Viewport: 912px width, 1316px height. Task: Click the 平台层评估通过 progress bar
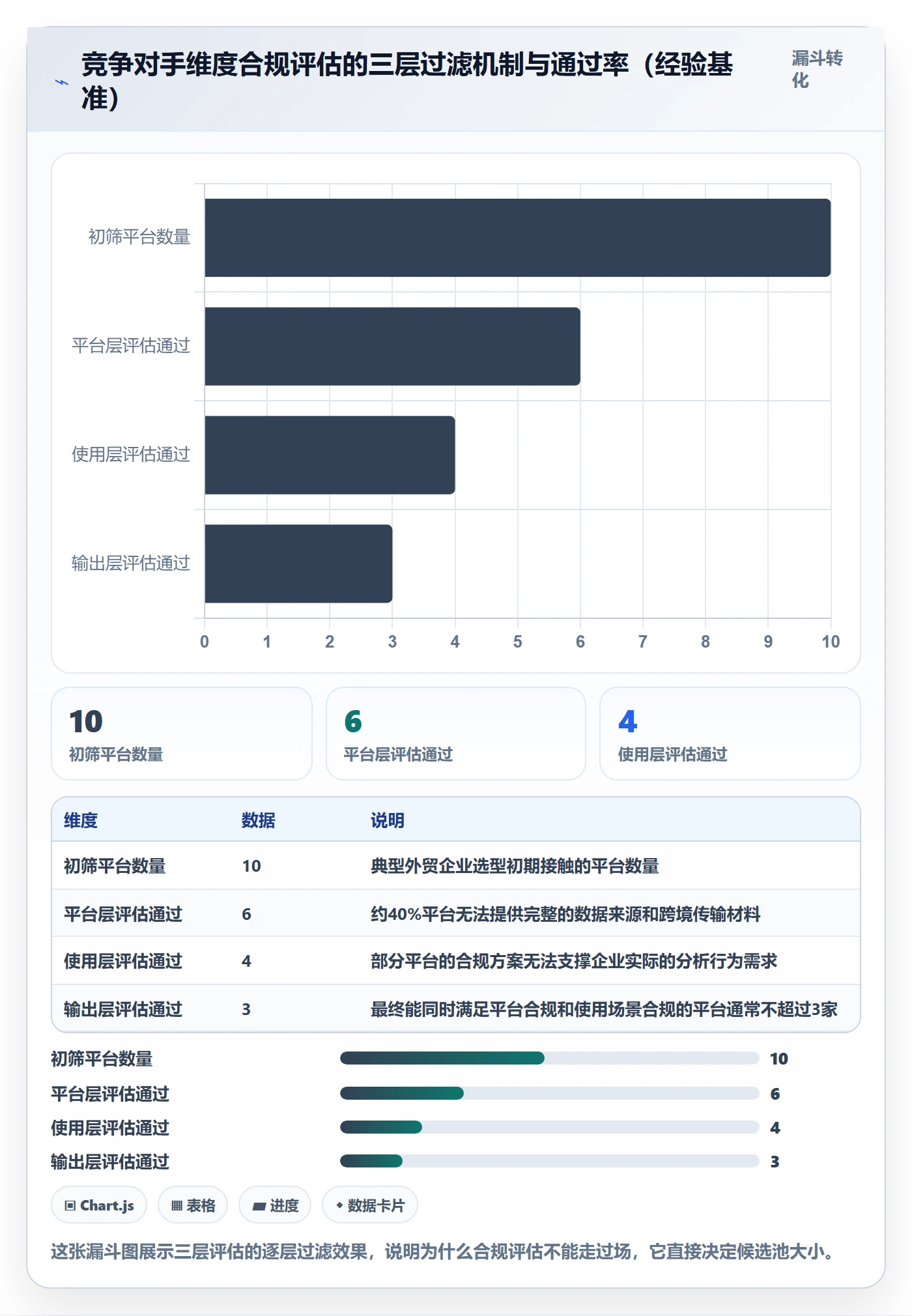click(549, 1093)
